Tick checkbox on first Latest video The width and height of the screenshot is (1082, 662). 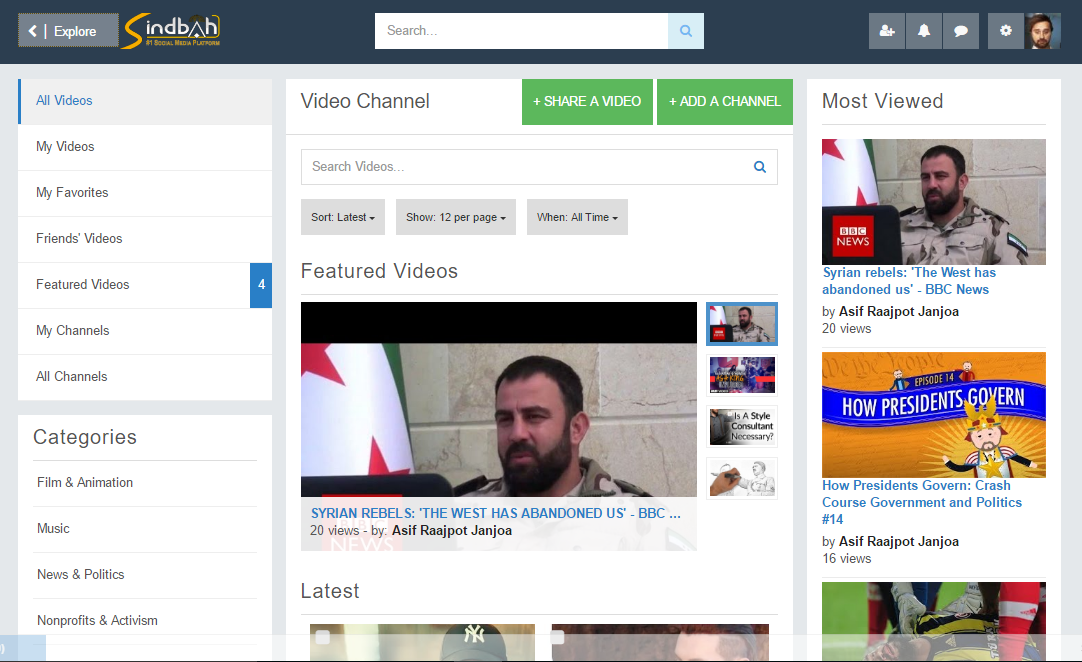[x=322, y=637]
